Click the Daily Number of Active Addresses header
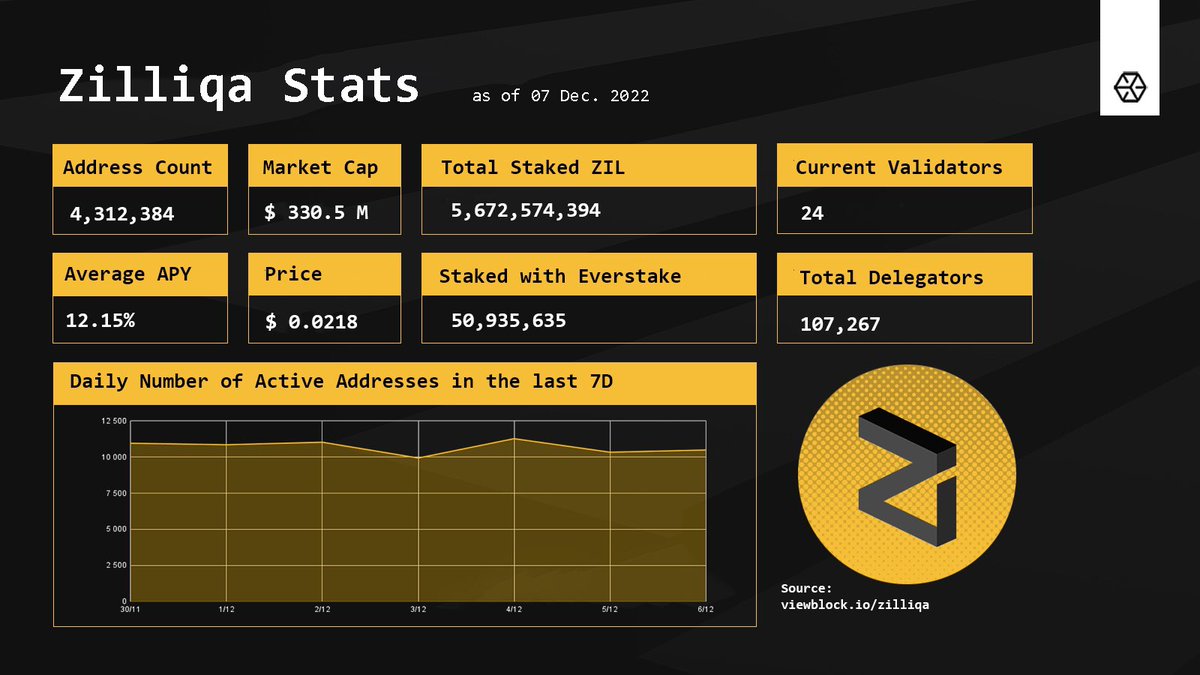The height and width of the screenshot is (675, 1200). (404, 382)
